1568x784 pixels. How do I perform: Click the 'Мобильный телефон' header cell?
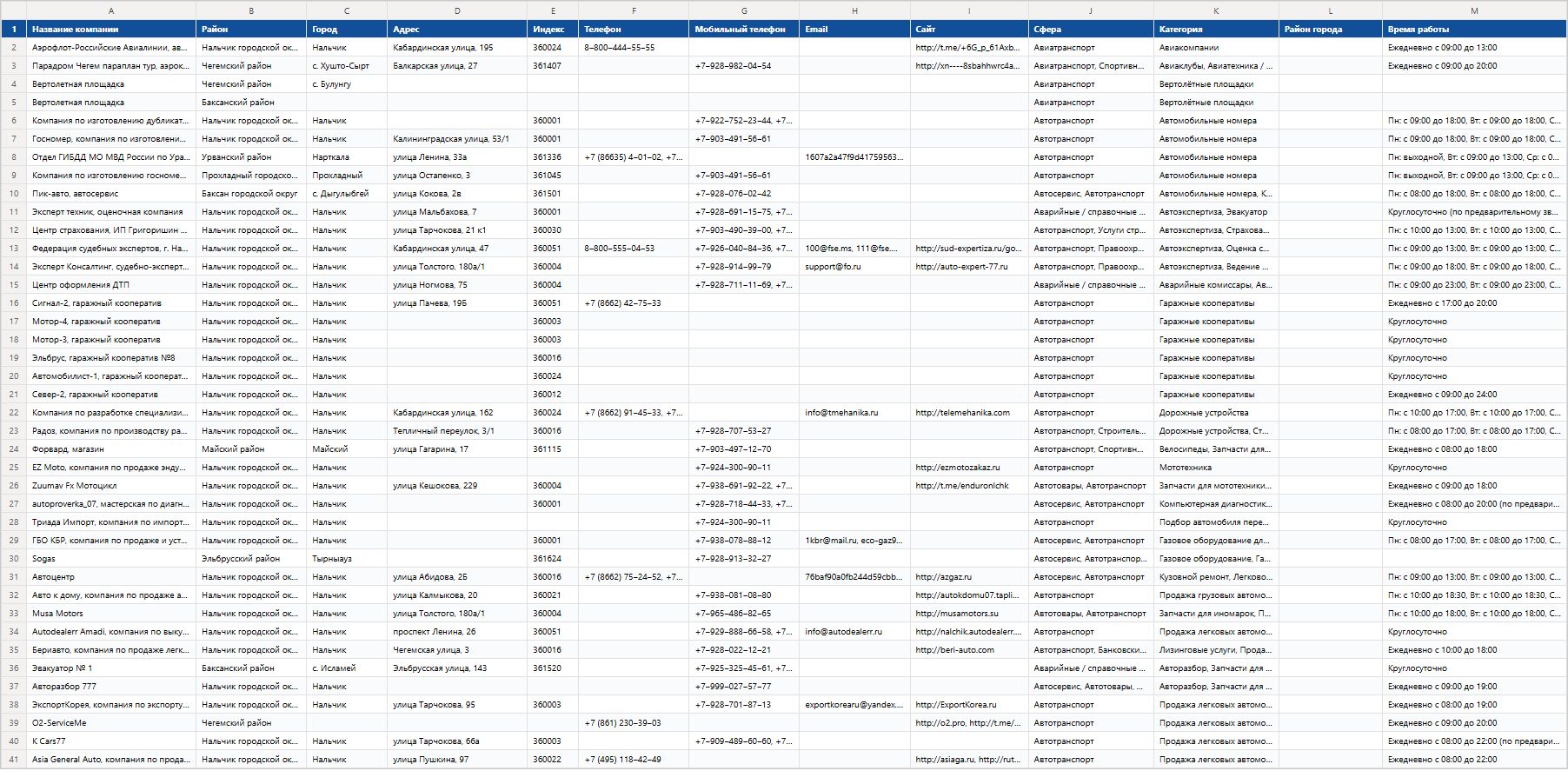point(744,30)
